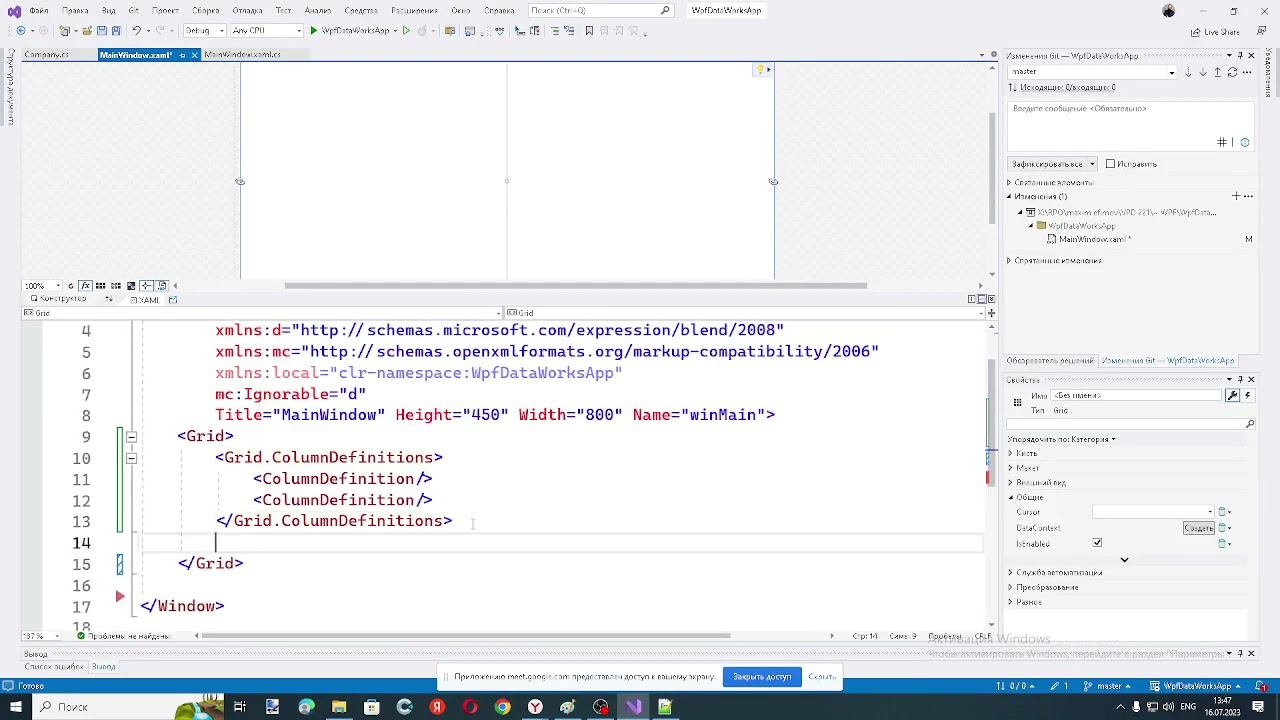Click the Зафиксировать все button
1280x720 pixels.
1046,164
